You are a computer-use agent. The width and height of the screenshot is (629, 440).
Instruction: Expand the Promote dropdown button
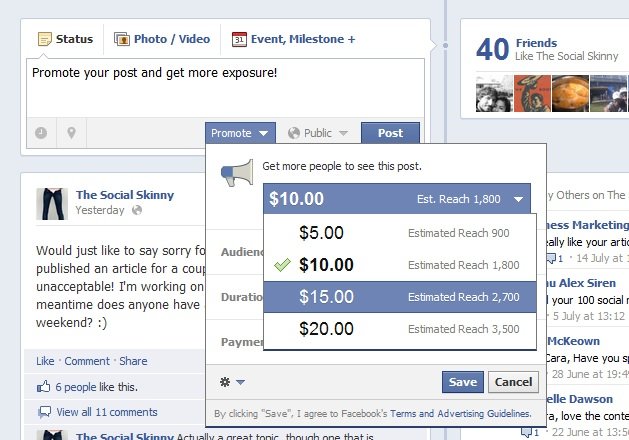(x=239, y=133)
